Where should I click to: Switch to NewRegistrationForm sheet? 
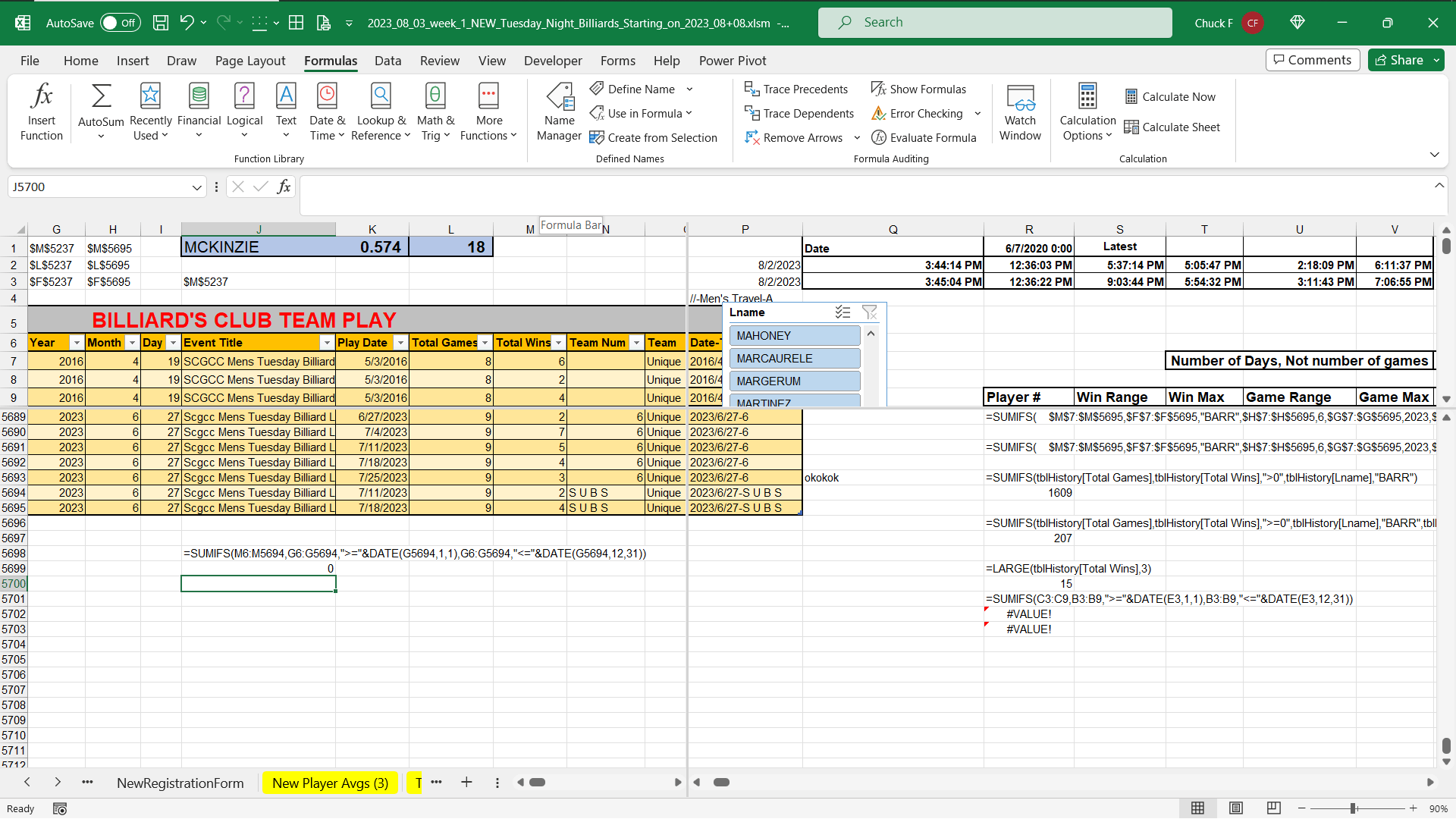180,783
